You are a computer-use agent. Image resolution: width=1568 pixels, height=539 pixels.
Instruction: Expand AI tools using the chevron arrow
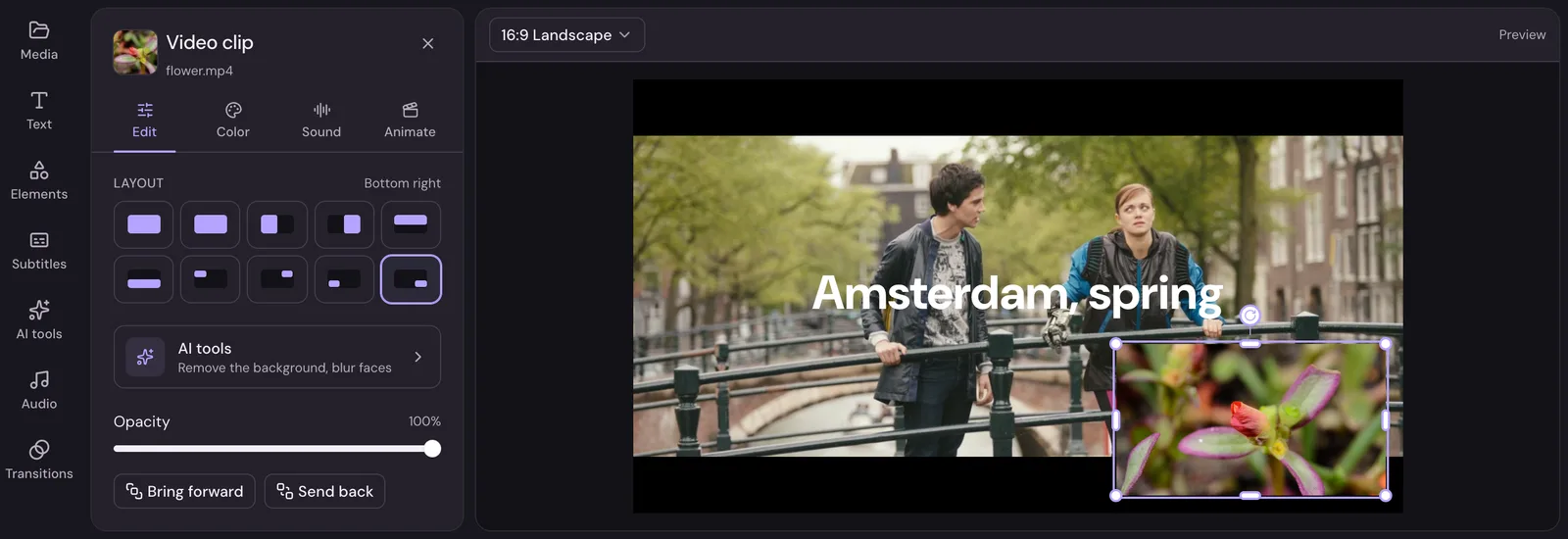click(x=418, y=357)
